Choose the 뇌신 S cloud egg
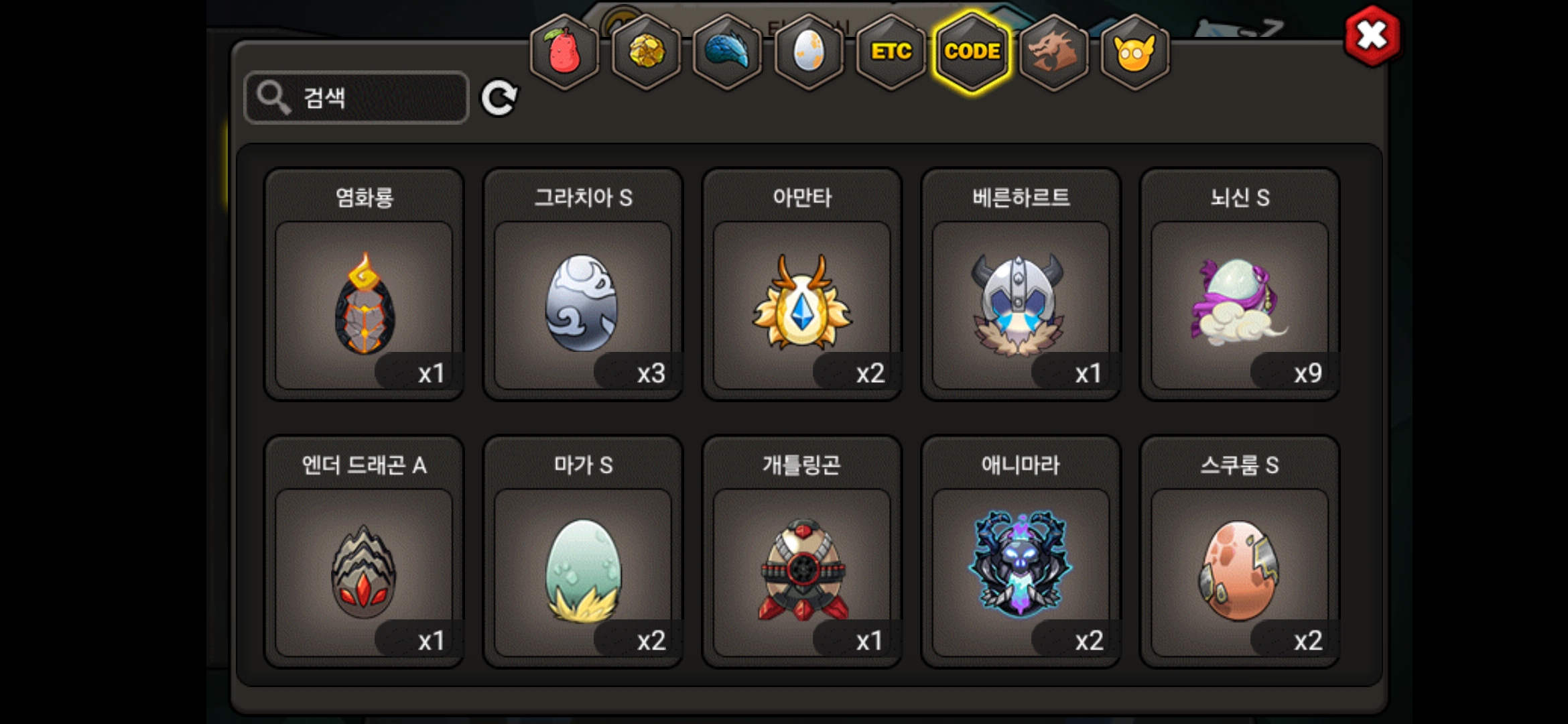Viewport: 1568px width, 724px height. pos(1240,284)
